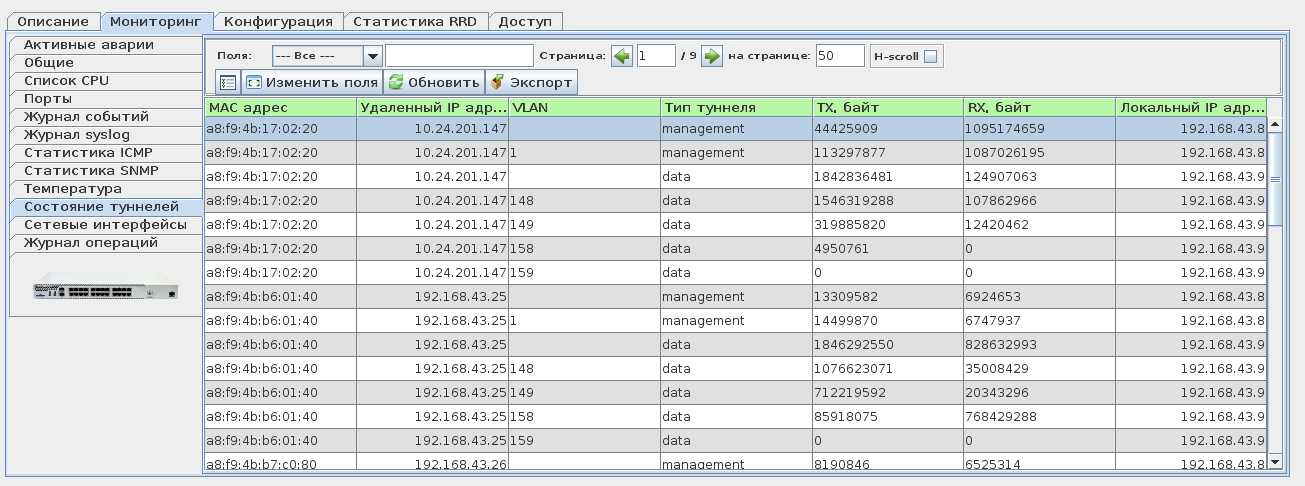Image resolution: width=1305 pixels, height=486 pixels.
Task: Focus the filter text field next to Поля dropdown
Action: click(459, 56)
